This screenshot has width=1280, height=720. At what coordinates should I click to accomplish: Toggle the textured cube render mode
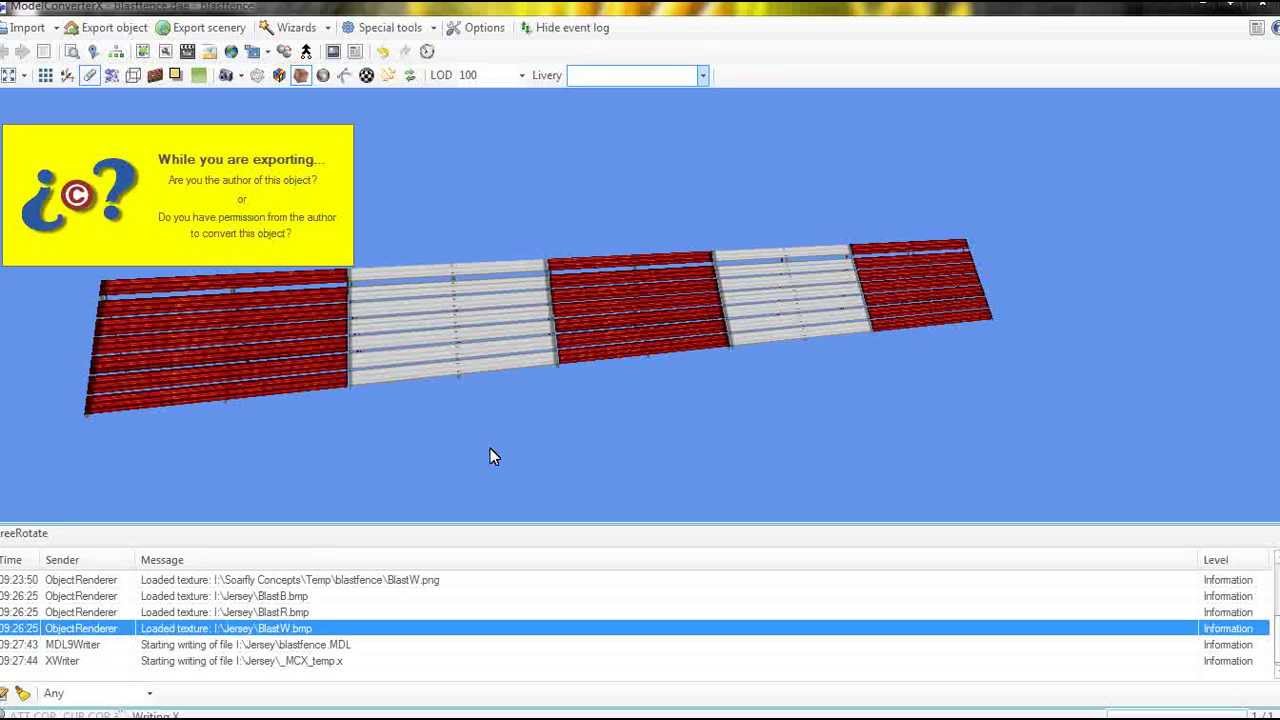pos(301,75)
